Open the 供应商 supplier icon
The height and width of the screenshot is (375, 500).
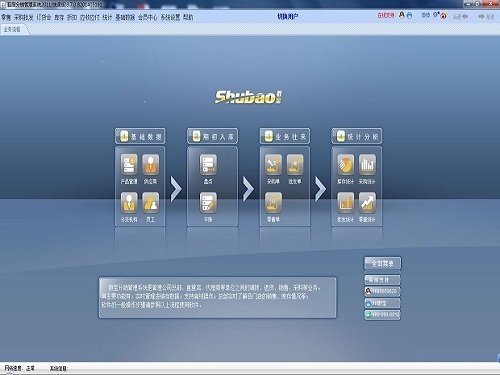pos(150,165)
